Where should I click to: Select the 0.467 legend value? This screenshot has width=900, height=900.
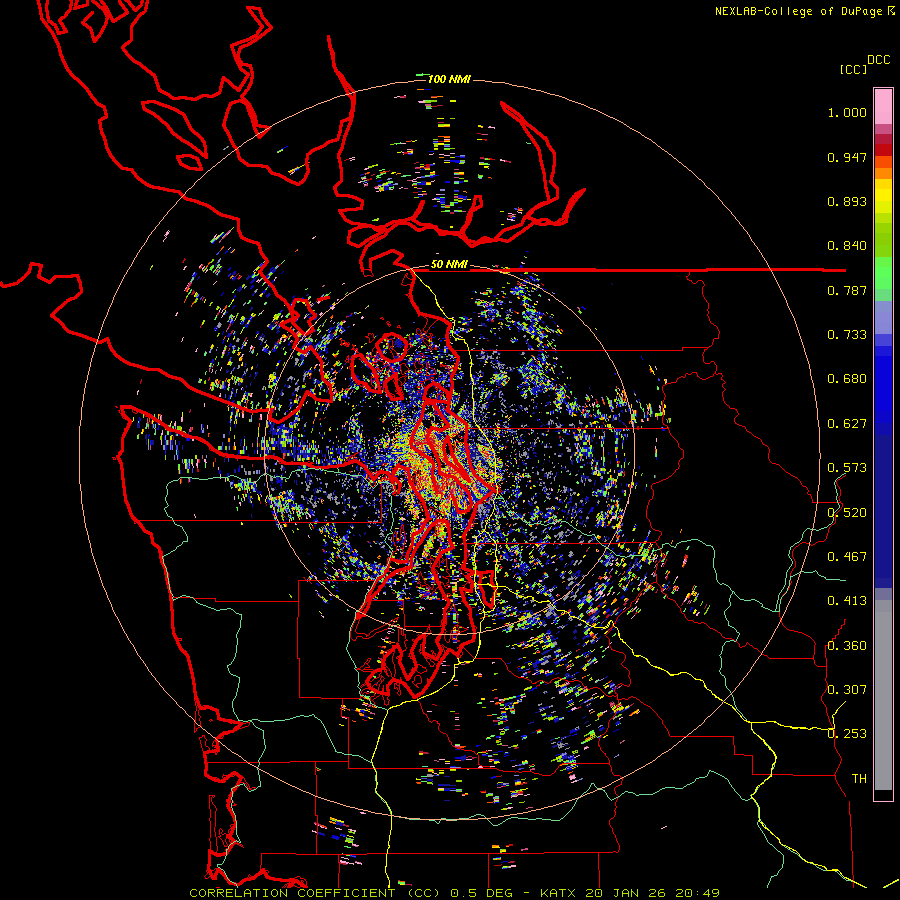pos(847,557)
